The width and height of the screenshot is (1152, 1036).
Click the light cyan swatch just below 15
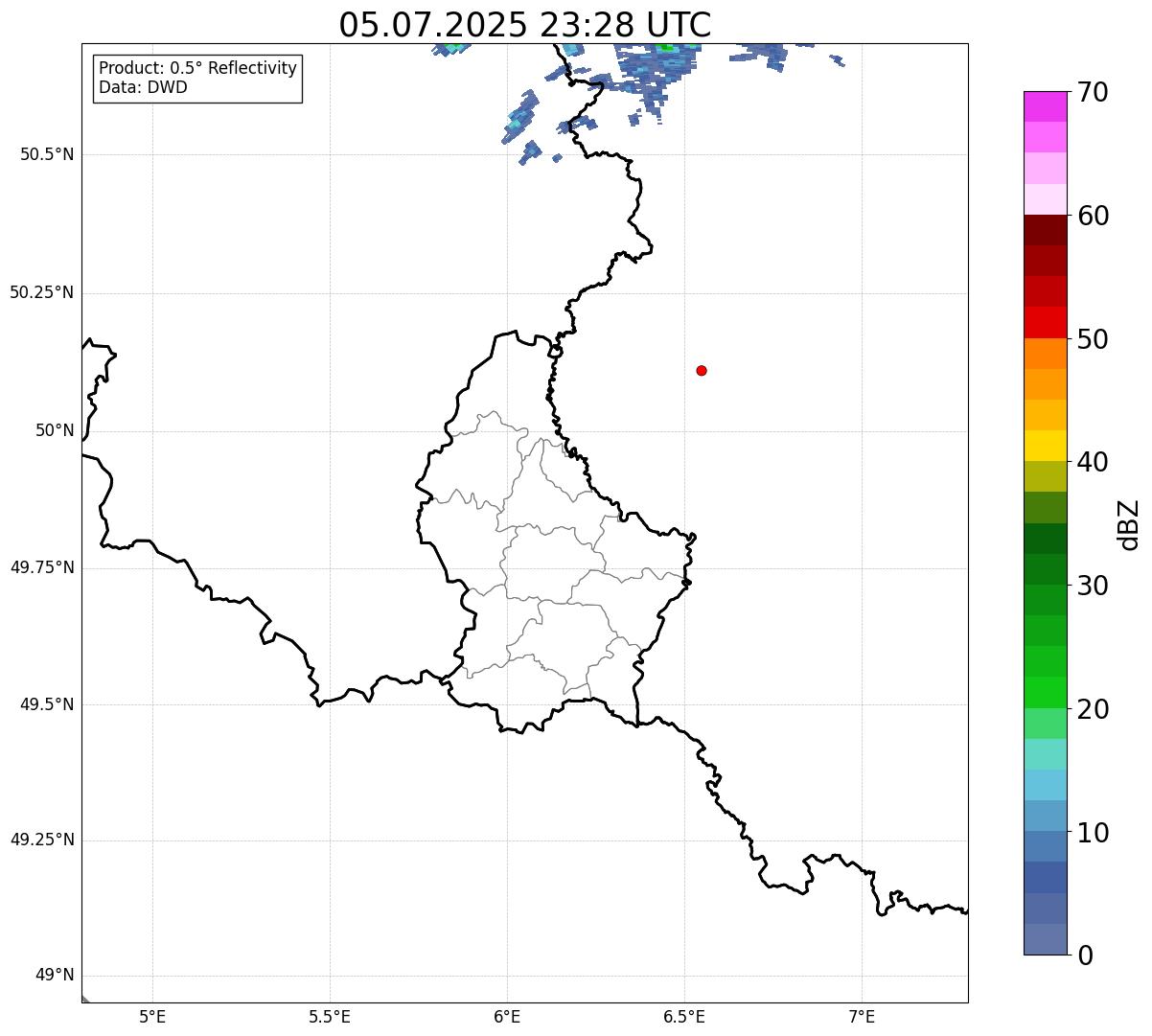[1046, 785]
